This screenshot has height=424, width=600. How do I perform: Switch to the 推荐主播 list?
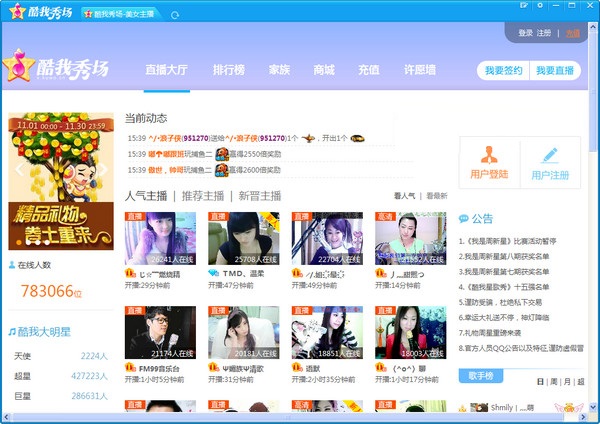203,196
